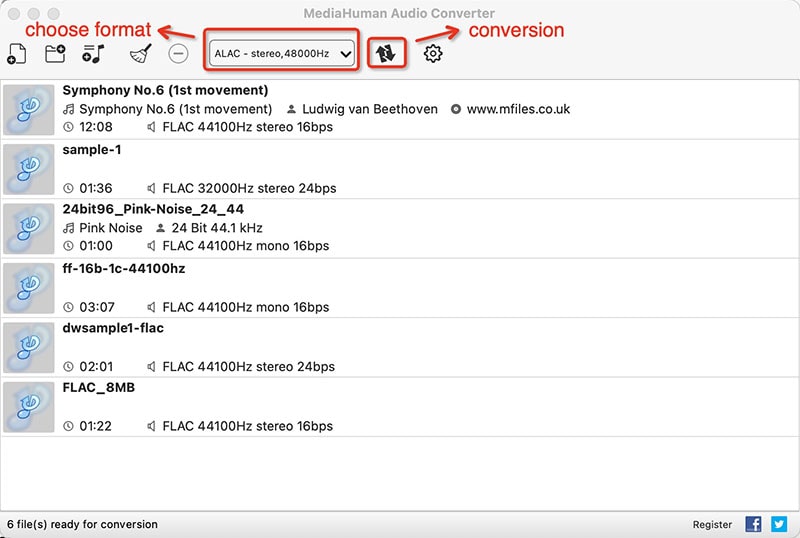Clear the list with the broom icon
Image resolution: width=800 pixels, height=538 pixels.
[140, 53]
